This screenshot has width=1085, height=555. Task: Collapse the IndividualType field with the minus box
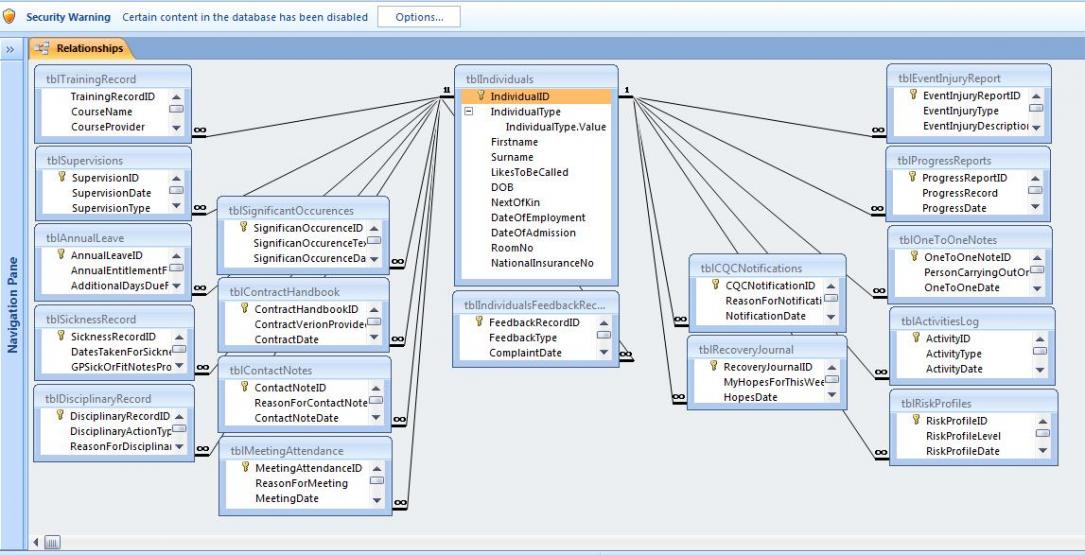coord(468,111)
